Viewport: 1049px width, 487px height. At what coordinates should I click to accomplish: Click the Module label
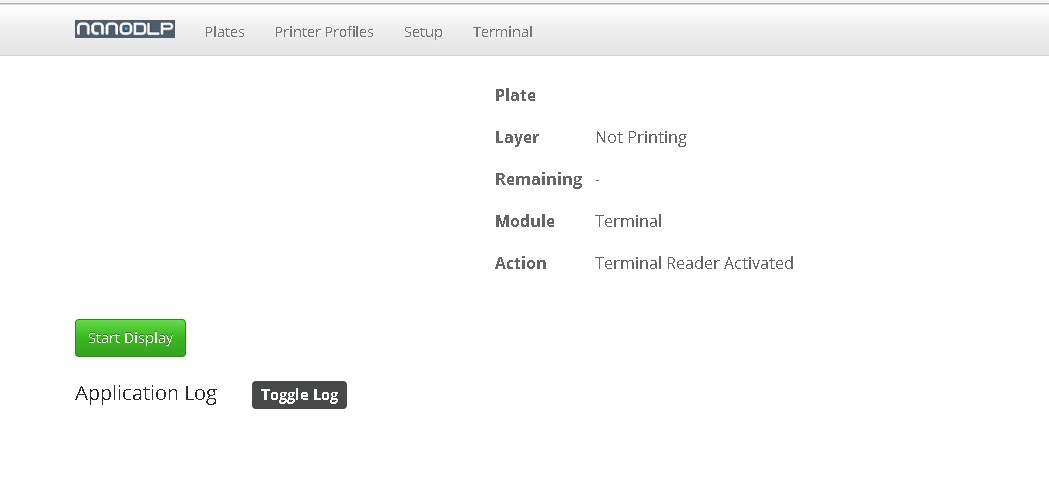pos(524,221)
